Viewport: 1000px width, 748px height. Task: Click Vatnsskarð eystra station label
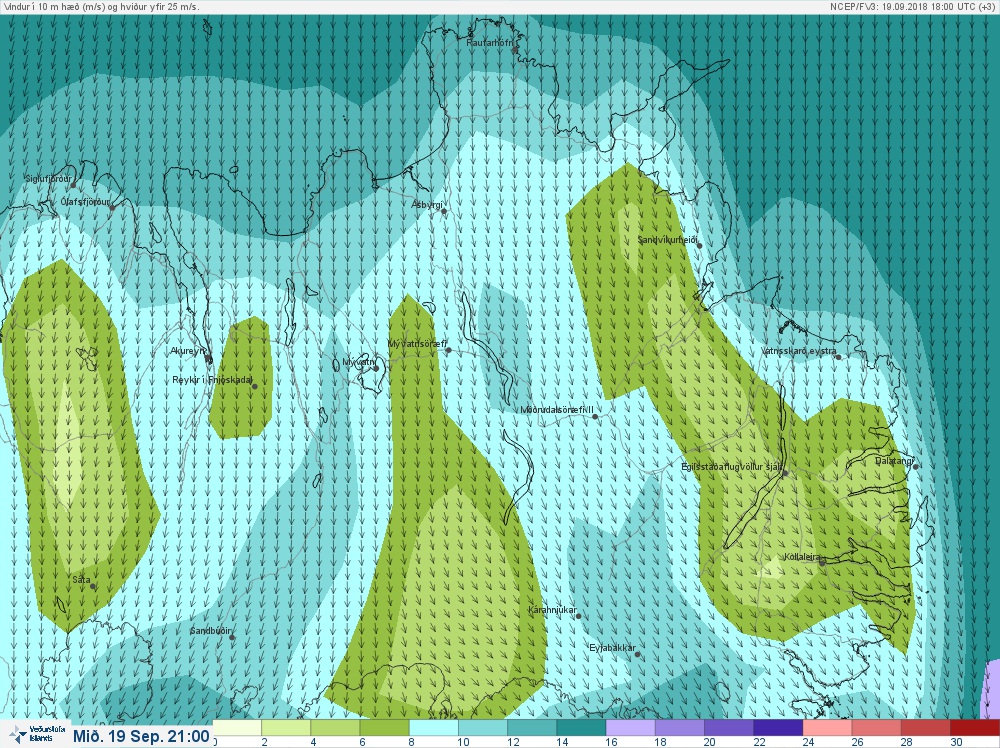click(798, 351)
